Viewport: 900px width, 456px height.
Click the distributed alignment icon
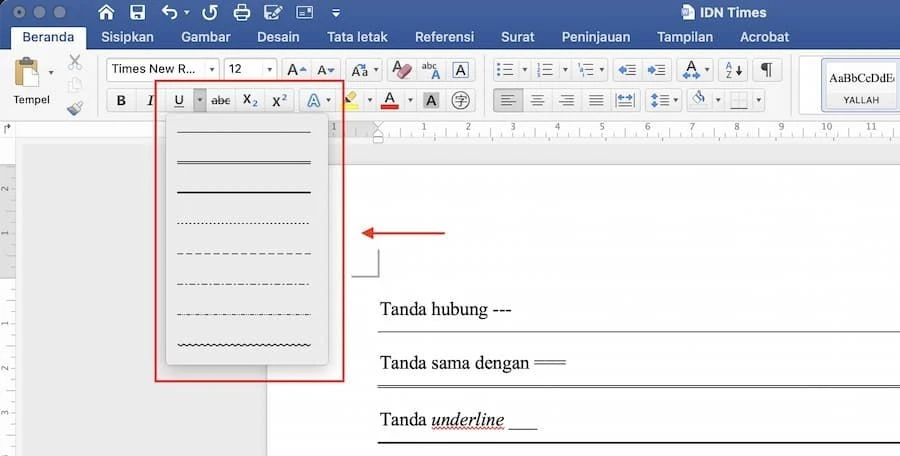click(x=624, y=101)
